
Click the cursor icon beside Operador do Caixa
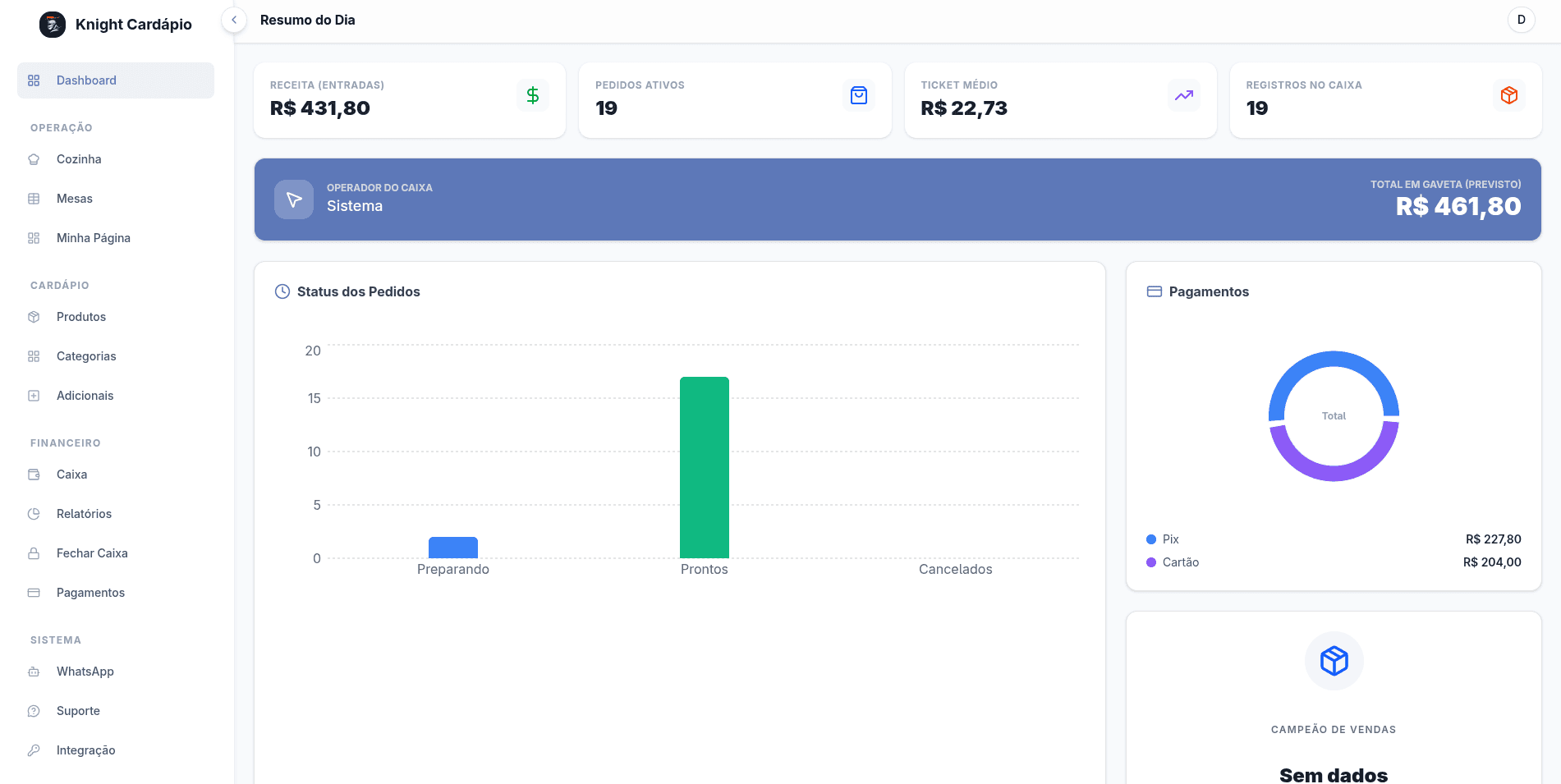(x=294, y=199)
